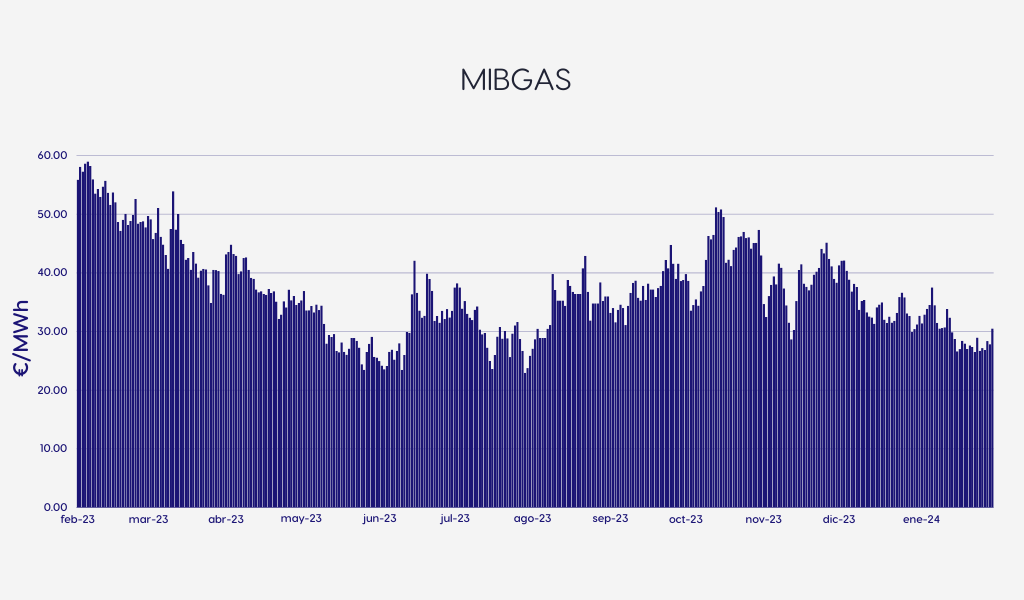Select the 0.00 baseline axis label
This screenshot has height=600, width=1024.
tap(54, 506)
